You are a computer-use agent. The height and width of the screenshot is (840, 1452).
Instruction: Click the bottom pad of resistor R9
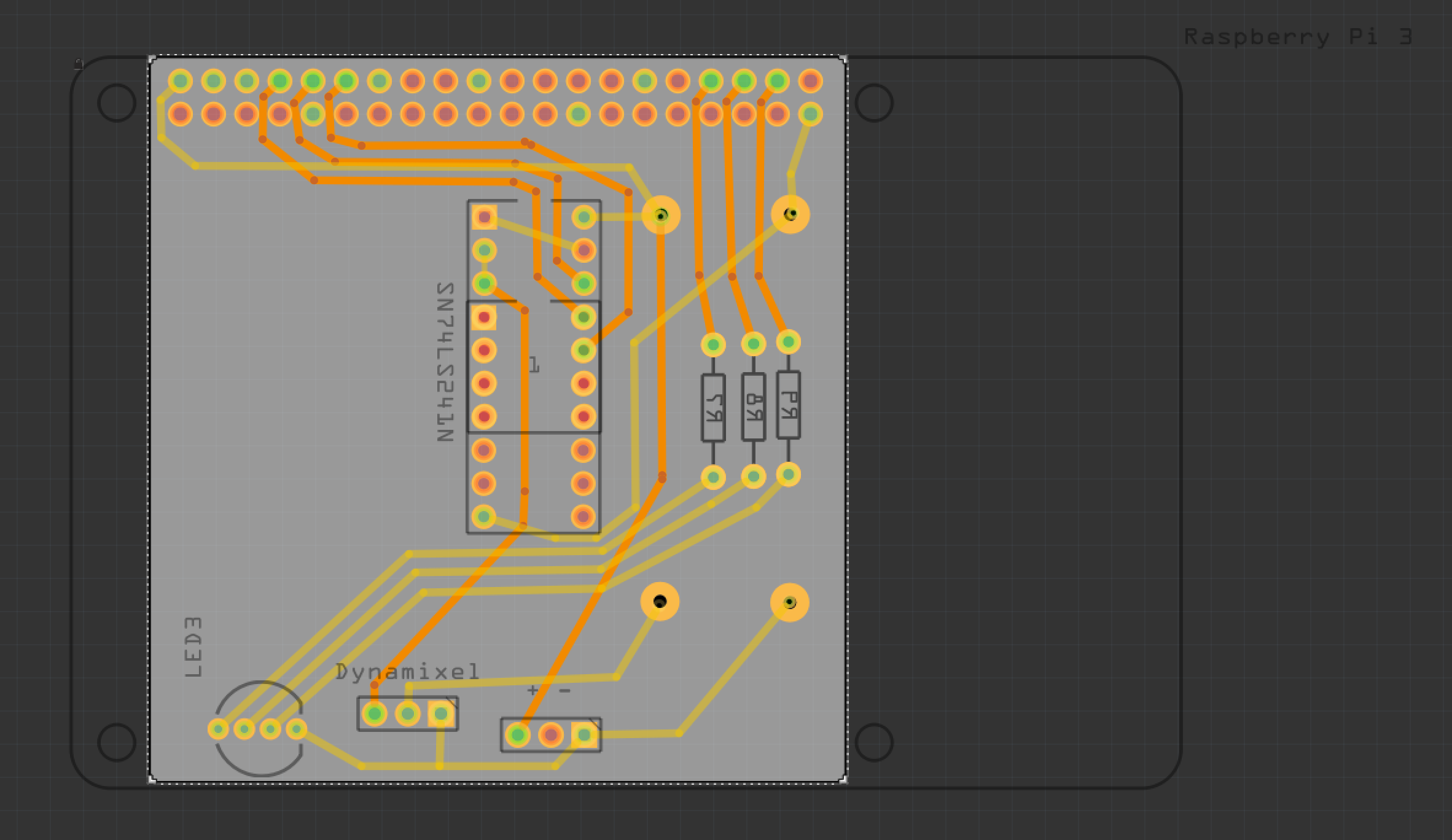click(x=789, y=474)
